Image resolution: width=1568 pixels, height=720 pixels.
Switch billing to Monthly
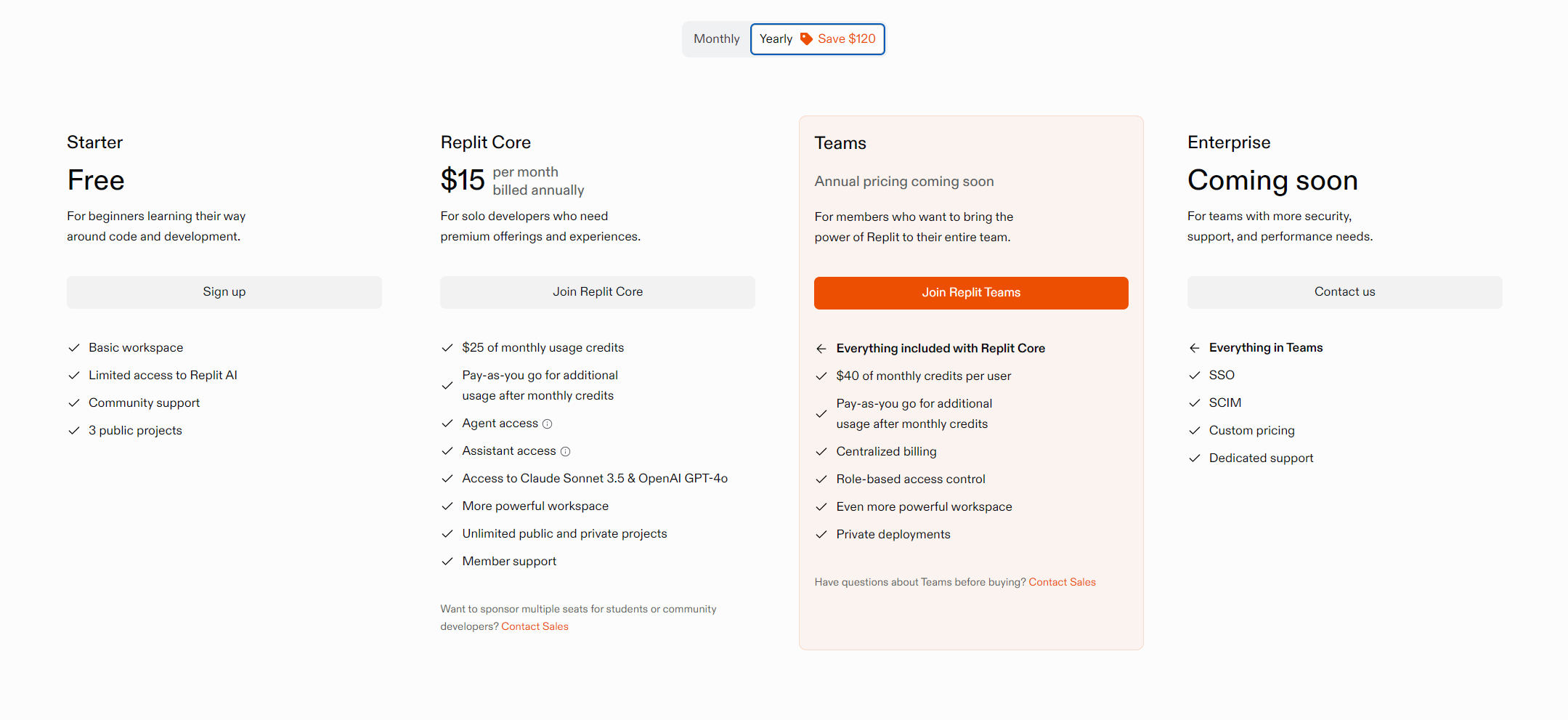pyautogui.click(x=716, y=39)
